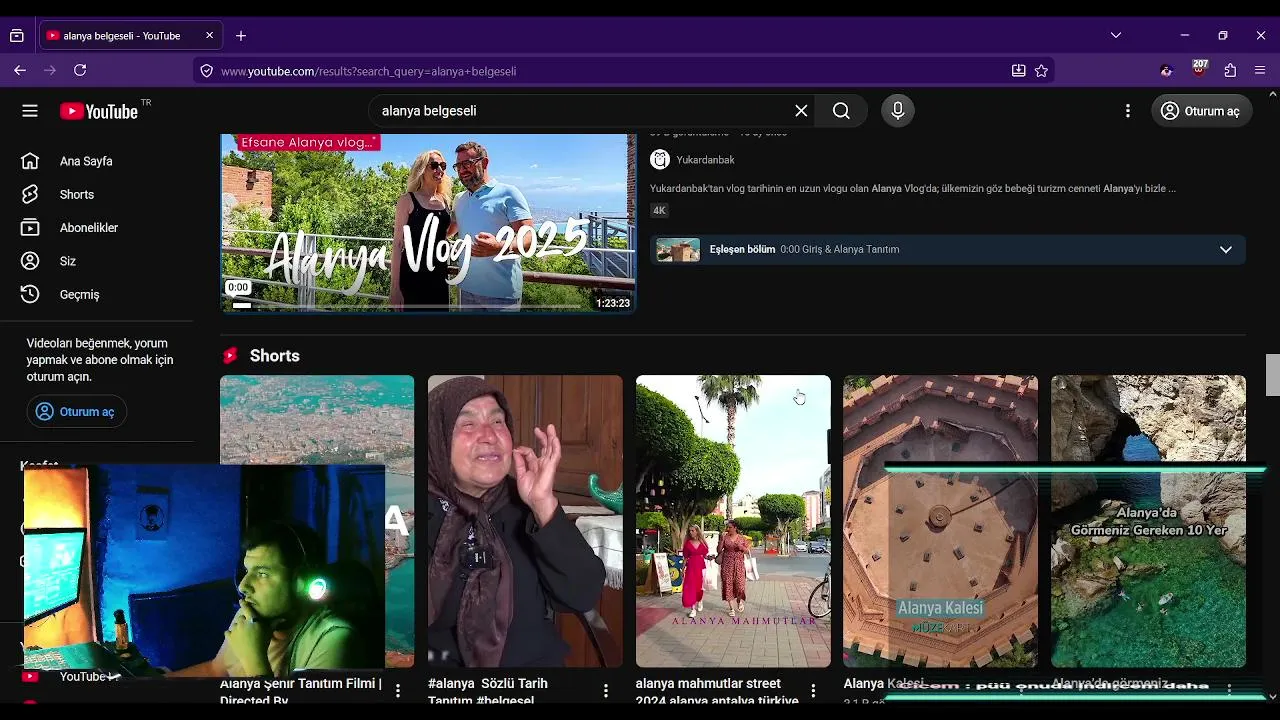Click the page vertical scrollbar thumb
The image size is (1280, 720).
pyautogui.click(x=1272, y=375)
